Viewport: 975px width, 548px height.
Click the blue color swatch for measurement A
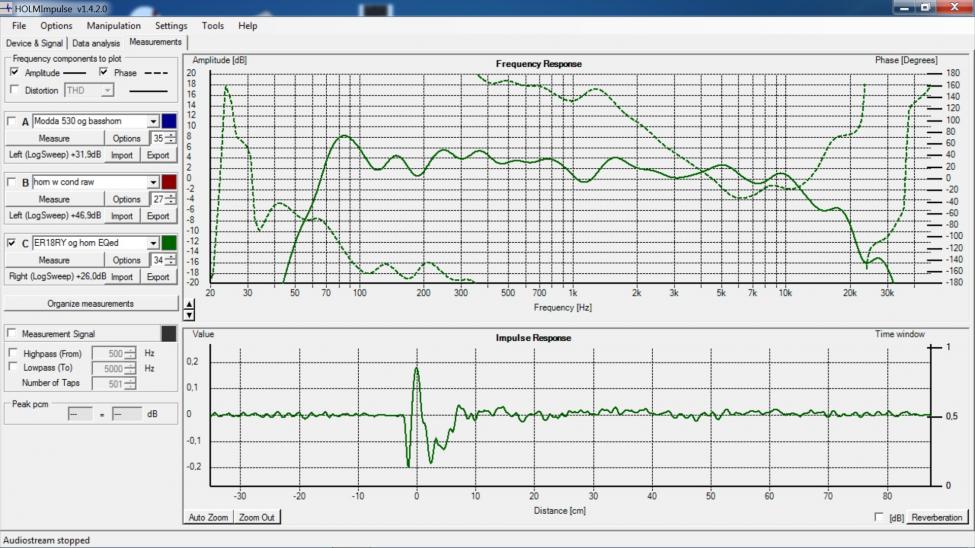[169, 121]
